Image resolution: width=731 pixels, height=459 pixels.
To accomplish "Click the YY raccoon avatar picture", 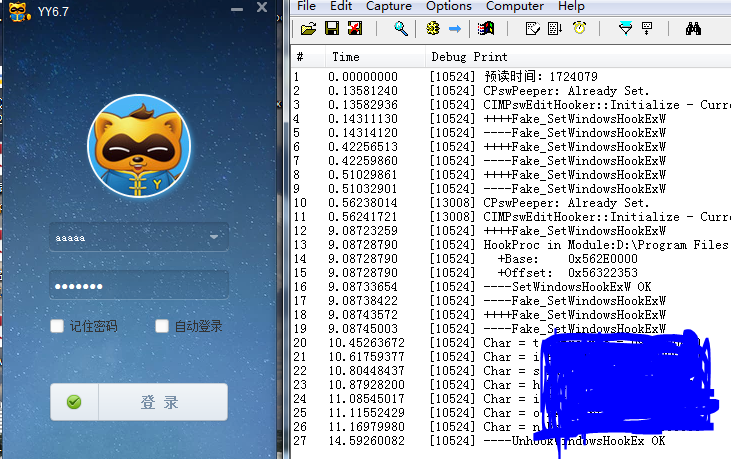I will click(x=139, y=146).
